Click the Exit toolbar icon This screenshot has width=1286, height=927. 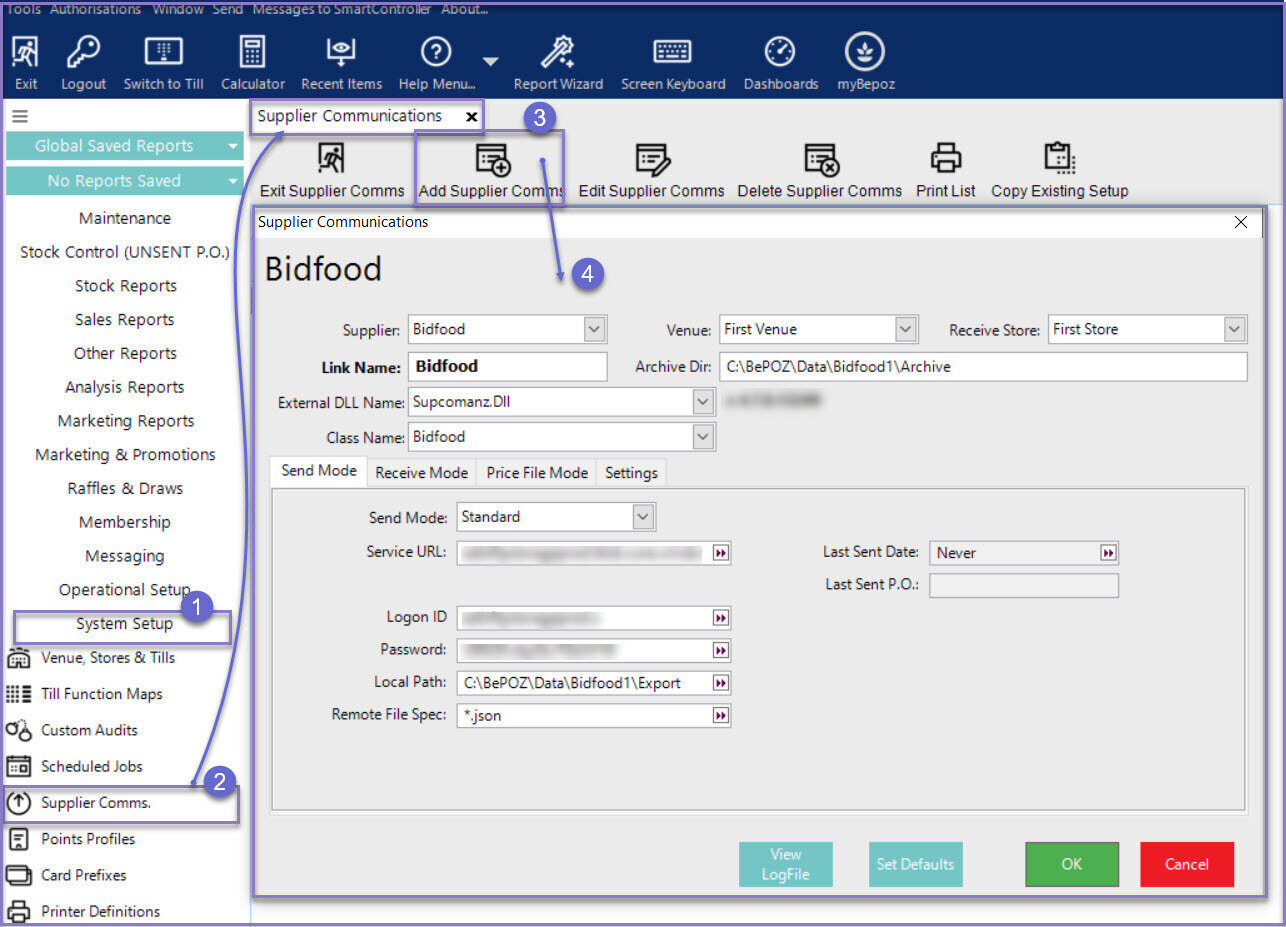click(26, 52)
